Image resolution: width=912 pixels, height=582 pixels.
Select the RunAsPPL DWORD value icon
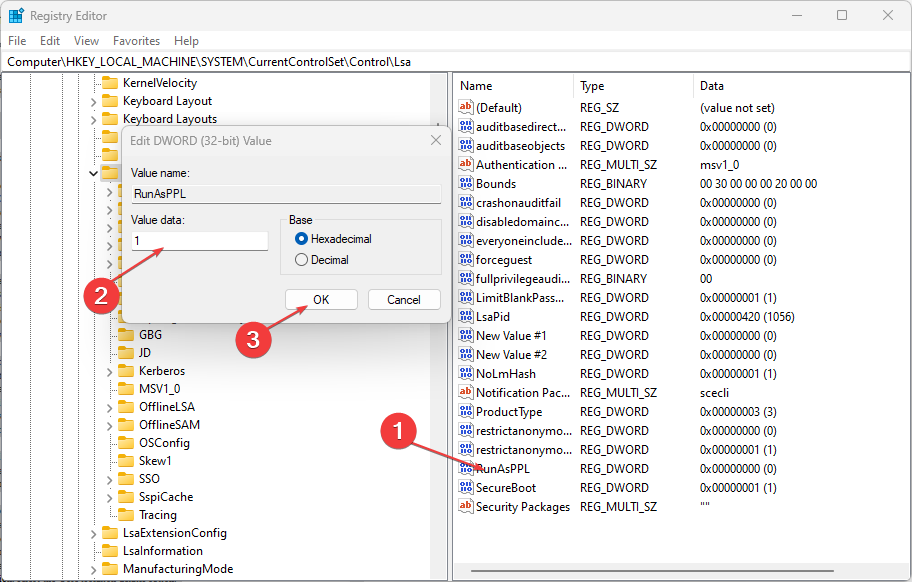pos(466,468)
